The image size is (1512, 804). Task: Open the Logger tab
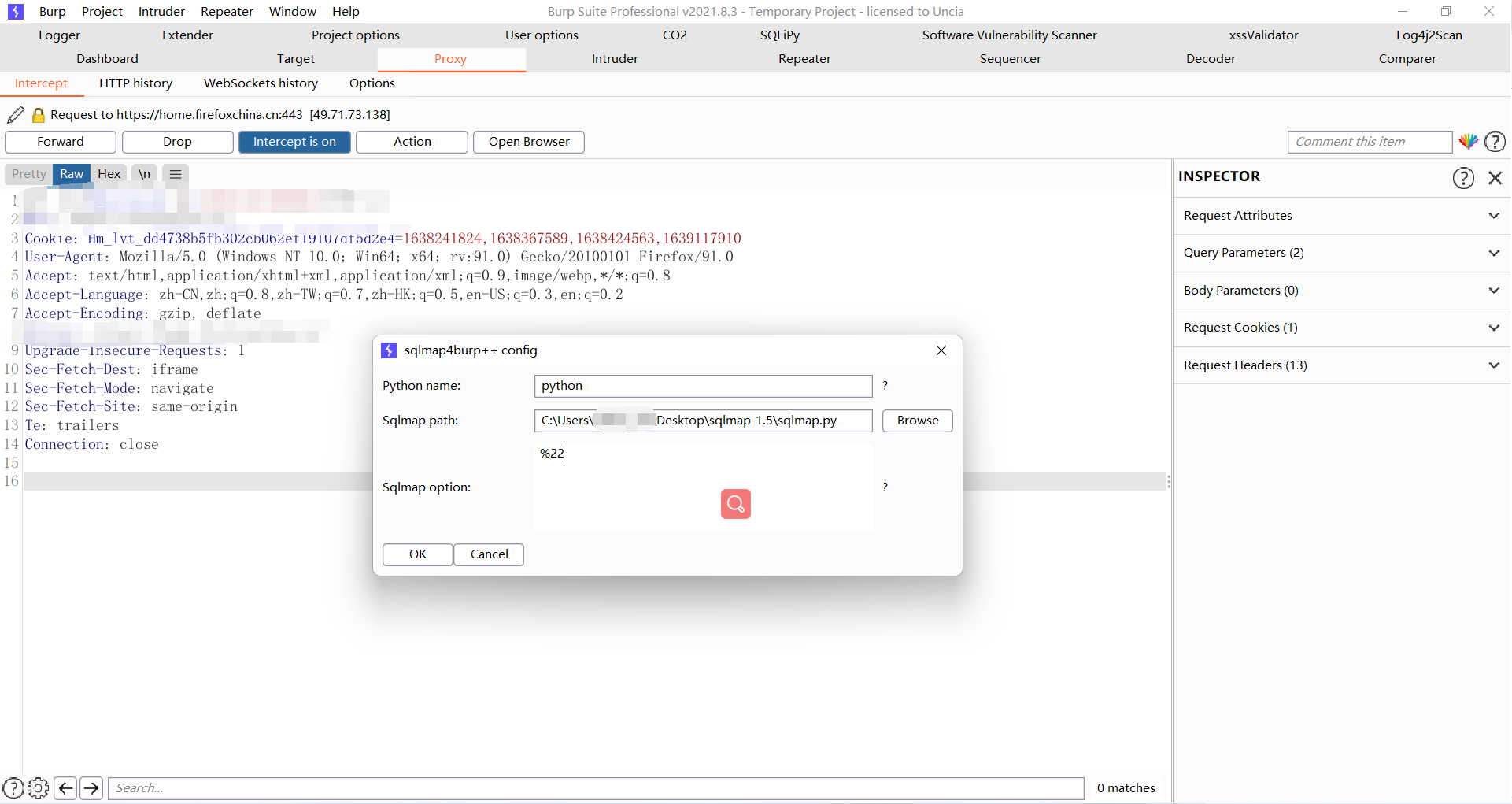pos(60,35)
